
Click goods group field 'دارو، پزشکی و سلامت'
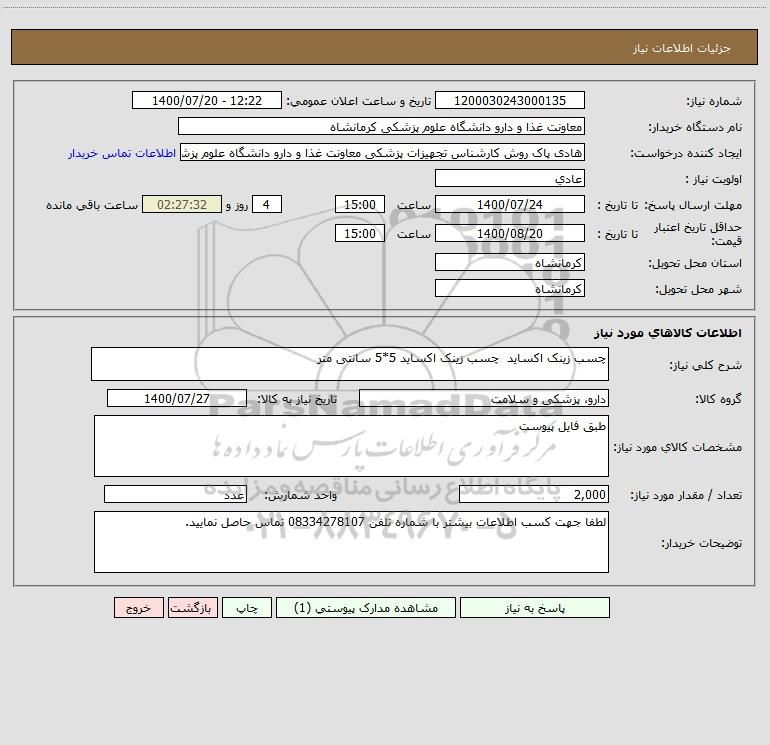(484, 398)
